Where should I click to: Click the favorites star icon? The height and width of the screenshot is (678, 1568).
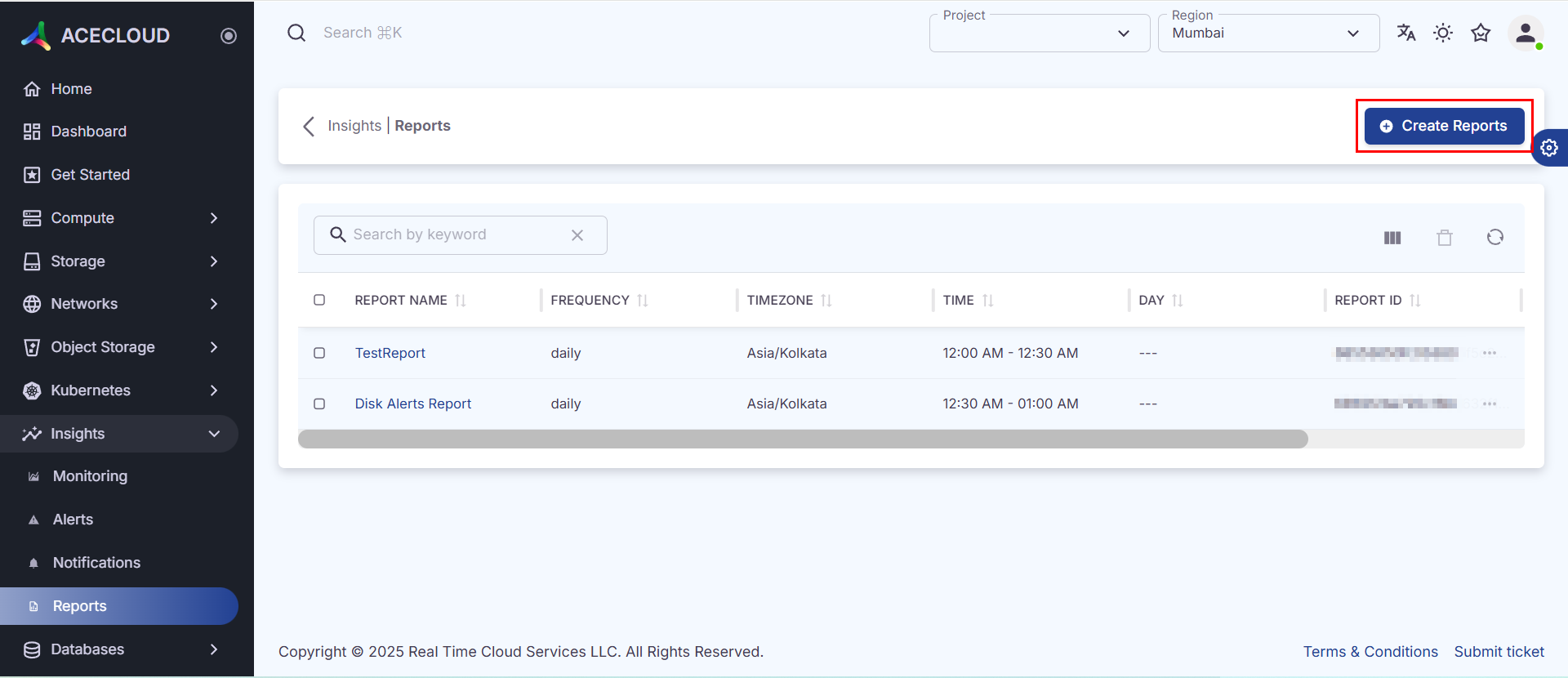1481,33
